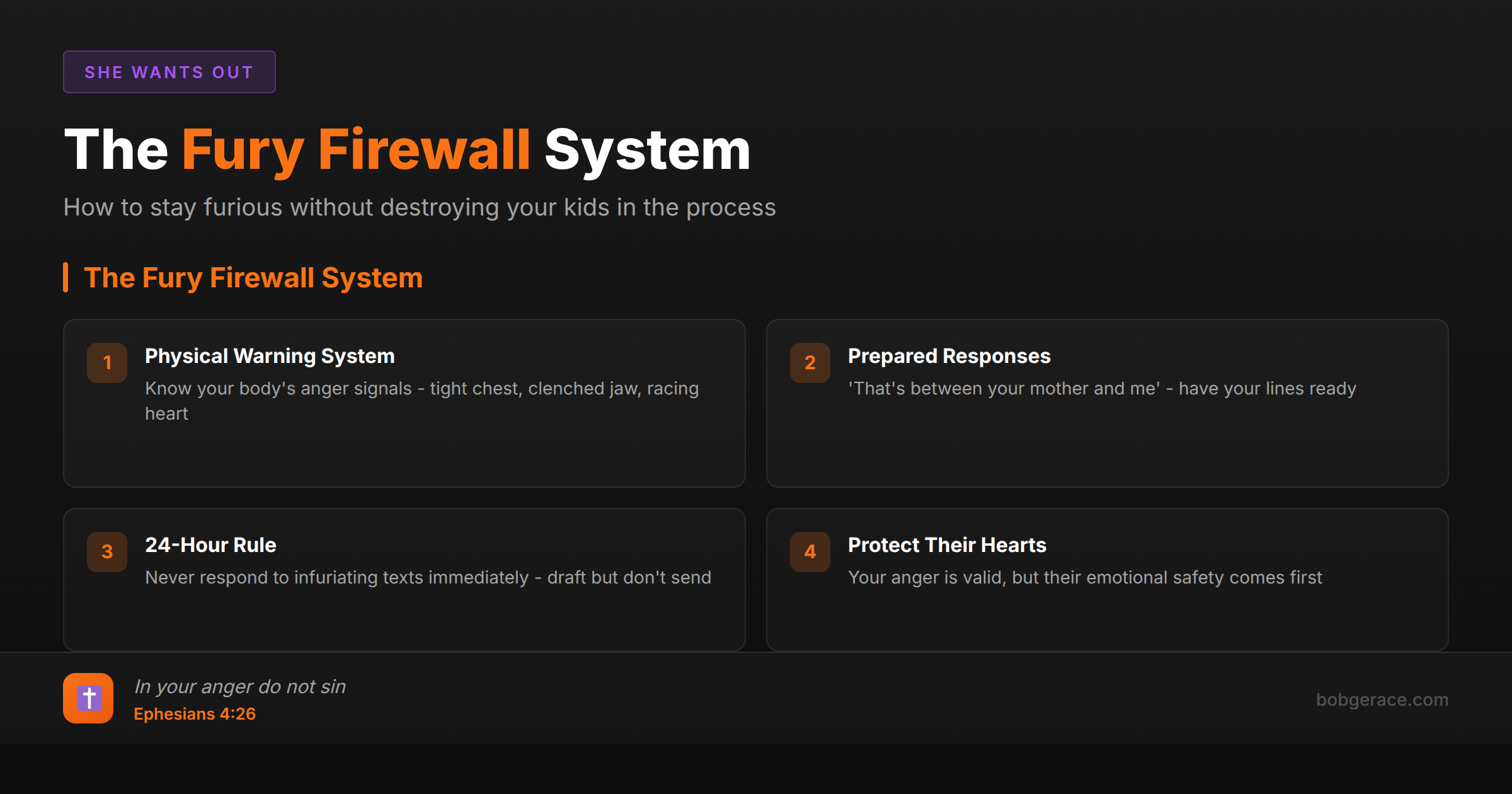Select the subtitle about staying furious
The height and width of the screenshot is (794, 1512).
[x=420, y=207]
